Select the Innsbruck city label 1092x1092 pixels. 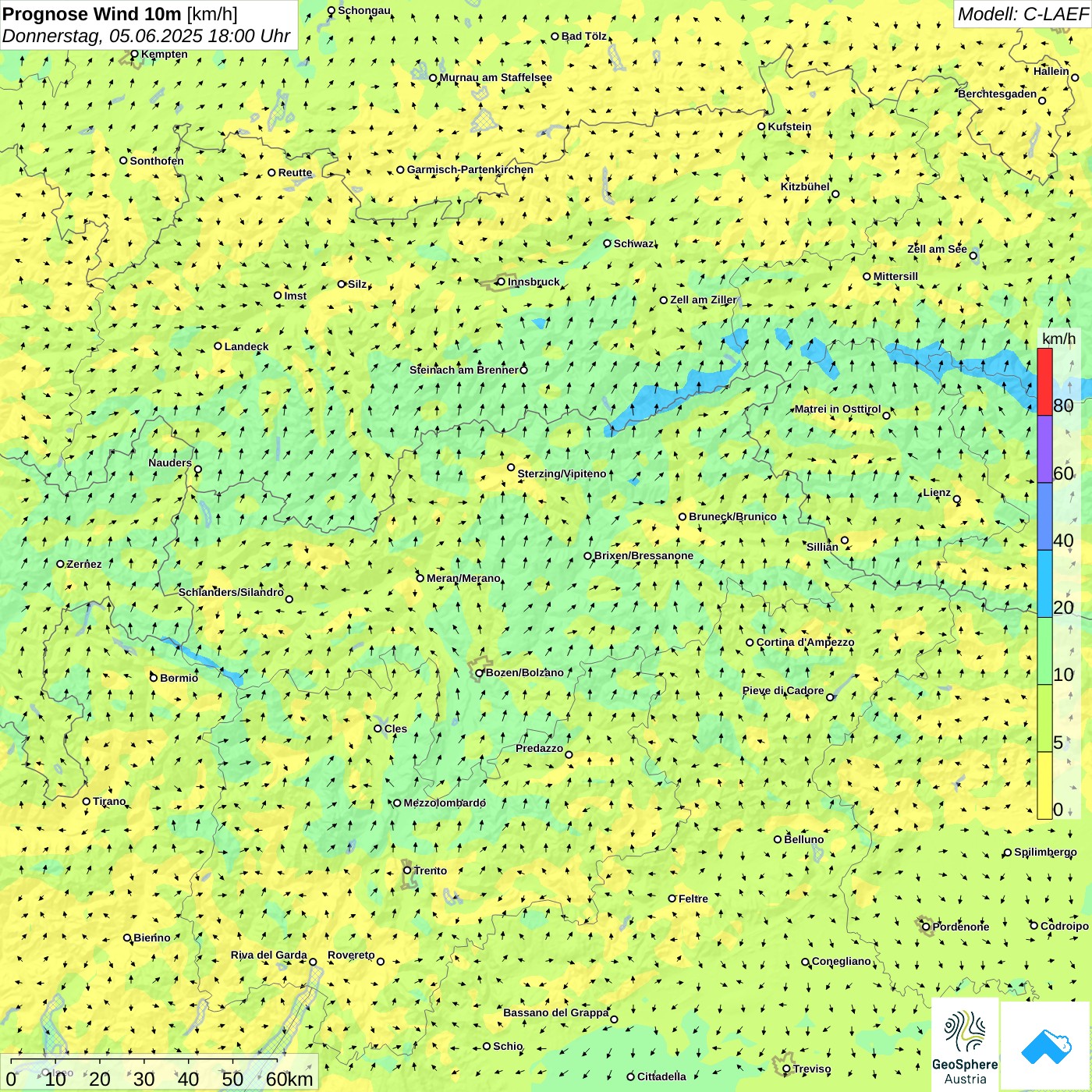tap(534, 282)
